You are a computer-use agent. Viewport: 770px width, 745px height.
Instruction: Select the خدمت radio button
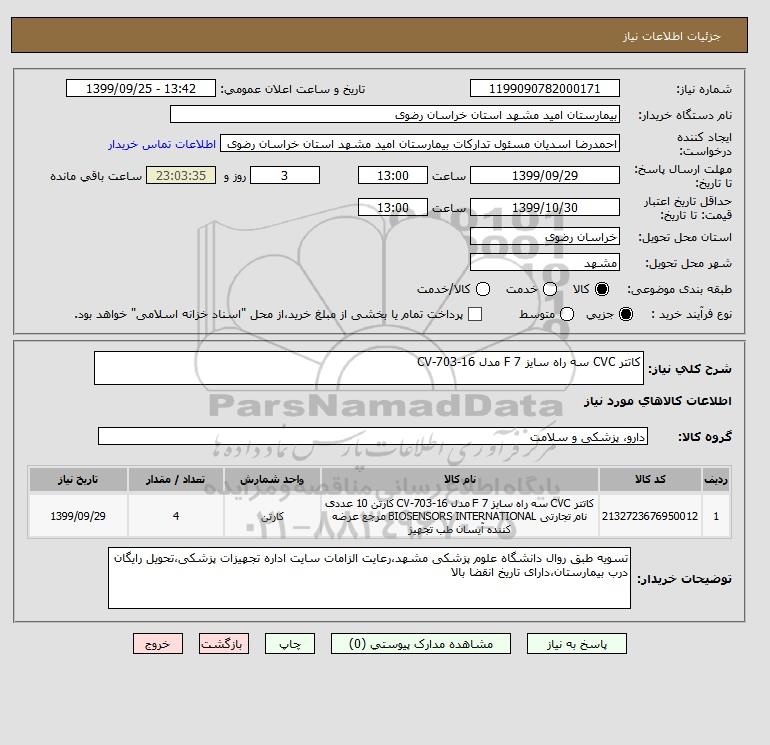coord(550,289)
